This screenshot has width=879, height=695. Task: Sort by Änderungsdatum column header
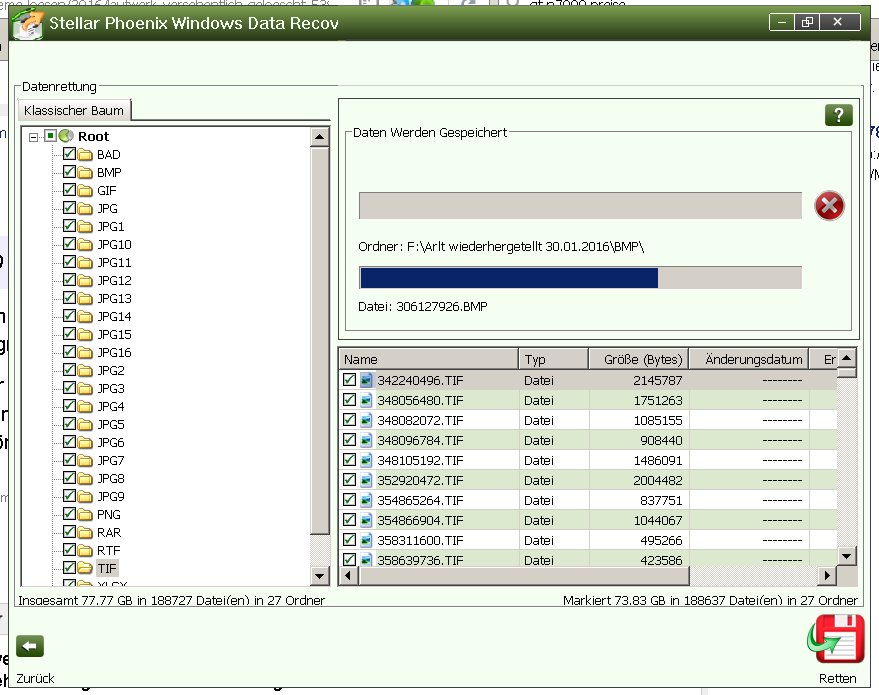tap(749, 359)
